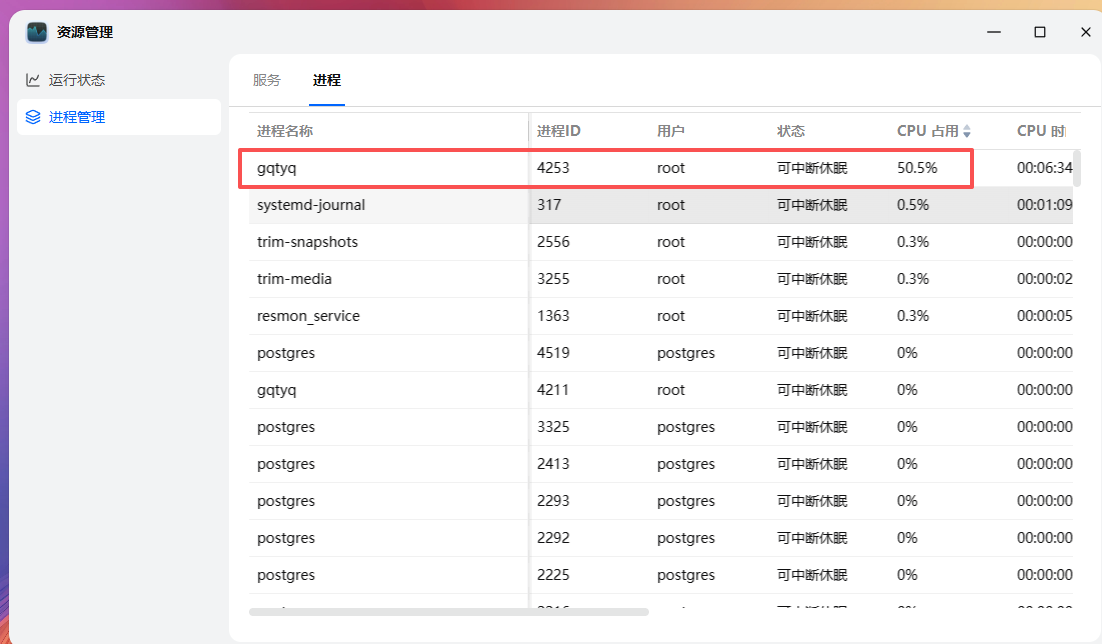Image resolution: width=1102 pixels, height=644 pixels.
Task: Select the postgres process with ID 4519
Action: point(661,353)
